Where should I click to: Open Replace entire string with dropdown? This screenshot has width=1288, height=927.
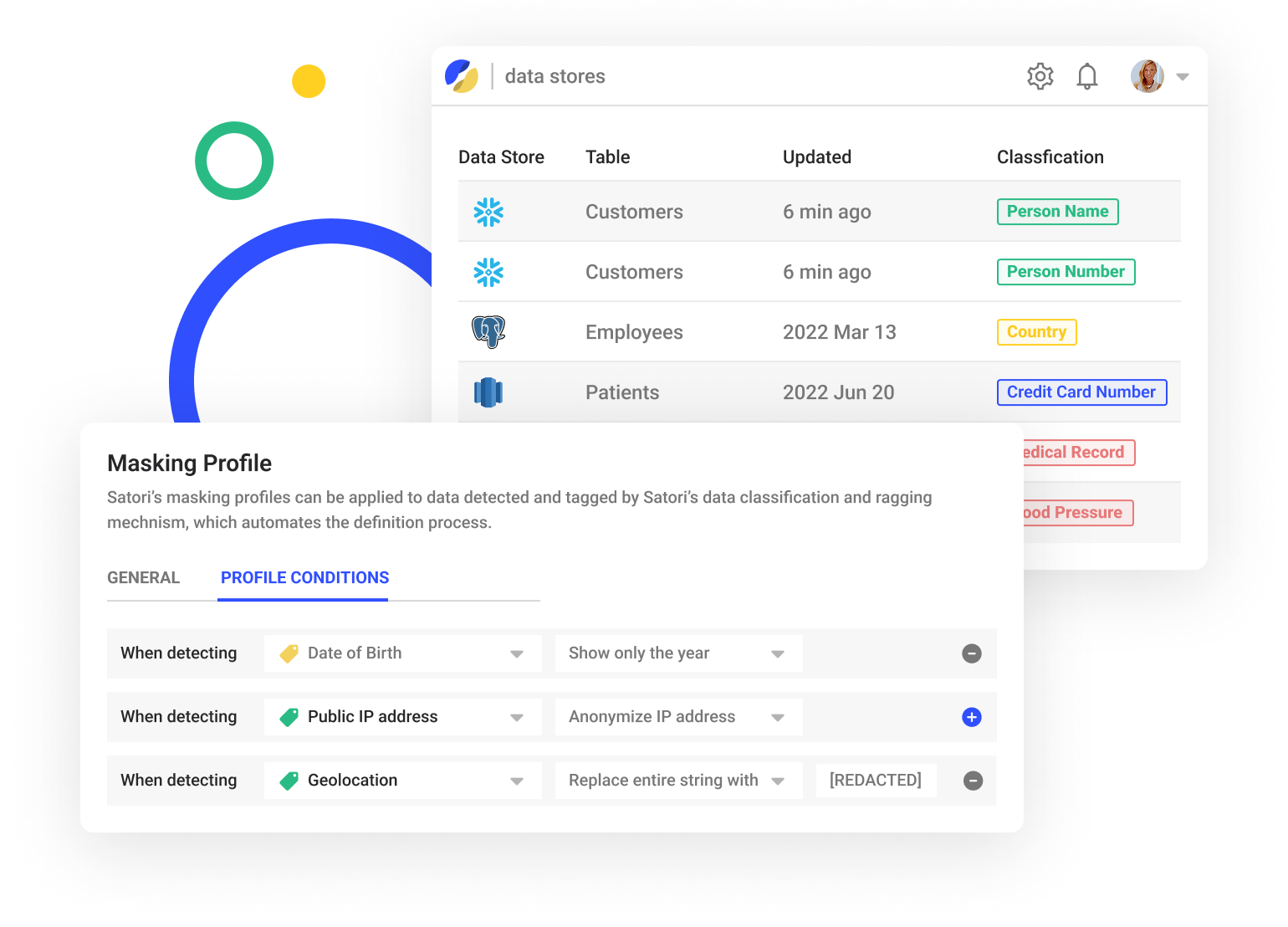tap(679, 781)
